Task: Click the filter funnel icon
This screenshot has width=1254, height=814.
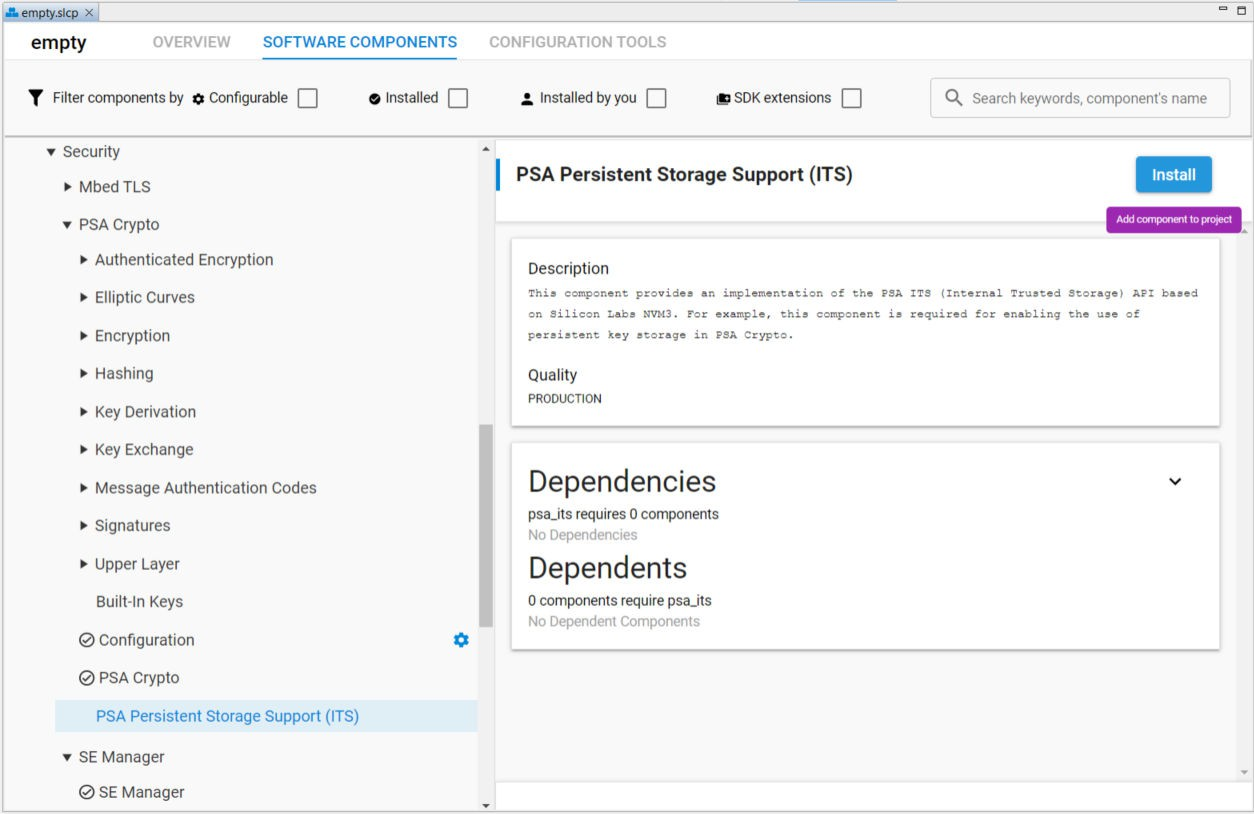Action: pyautogui.click(x=36, y=97)
